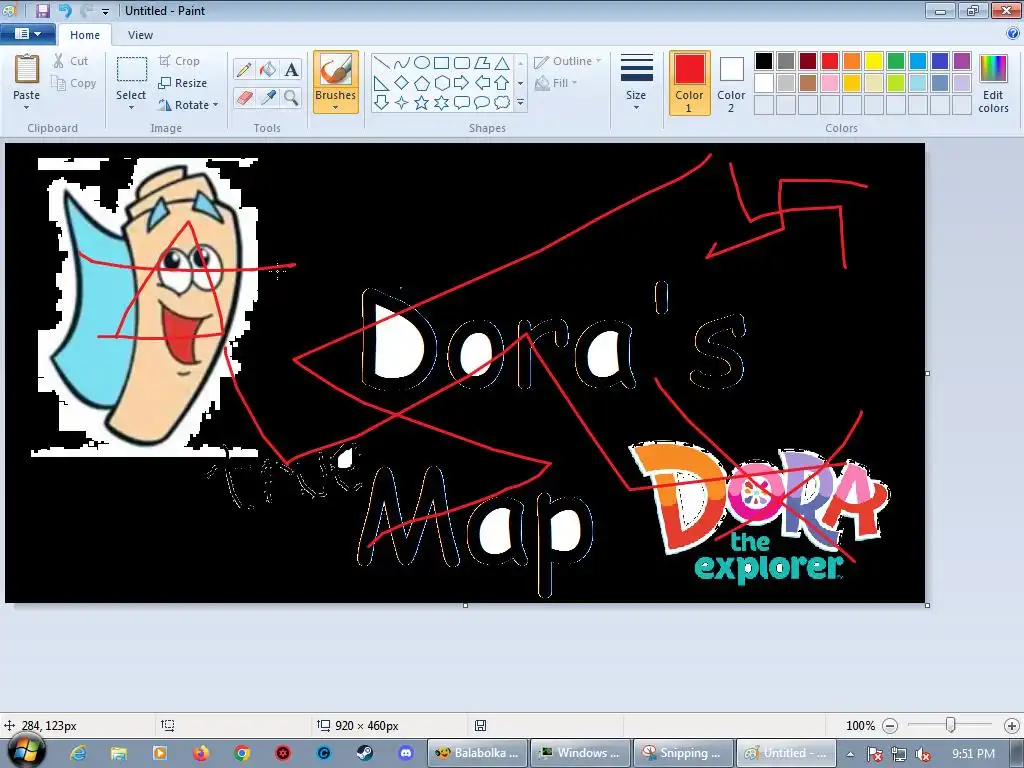The height and width of the screenshot is (768, 1024).
Task: Click the Paste clipboard button
Action: point(27,69)
